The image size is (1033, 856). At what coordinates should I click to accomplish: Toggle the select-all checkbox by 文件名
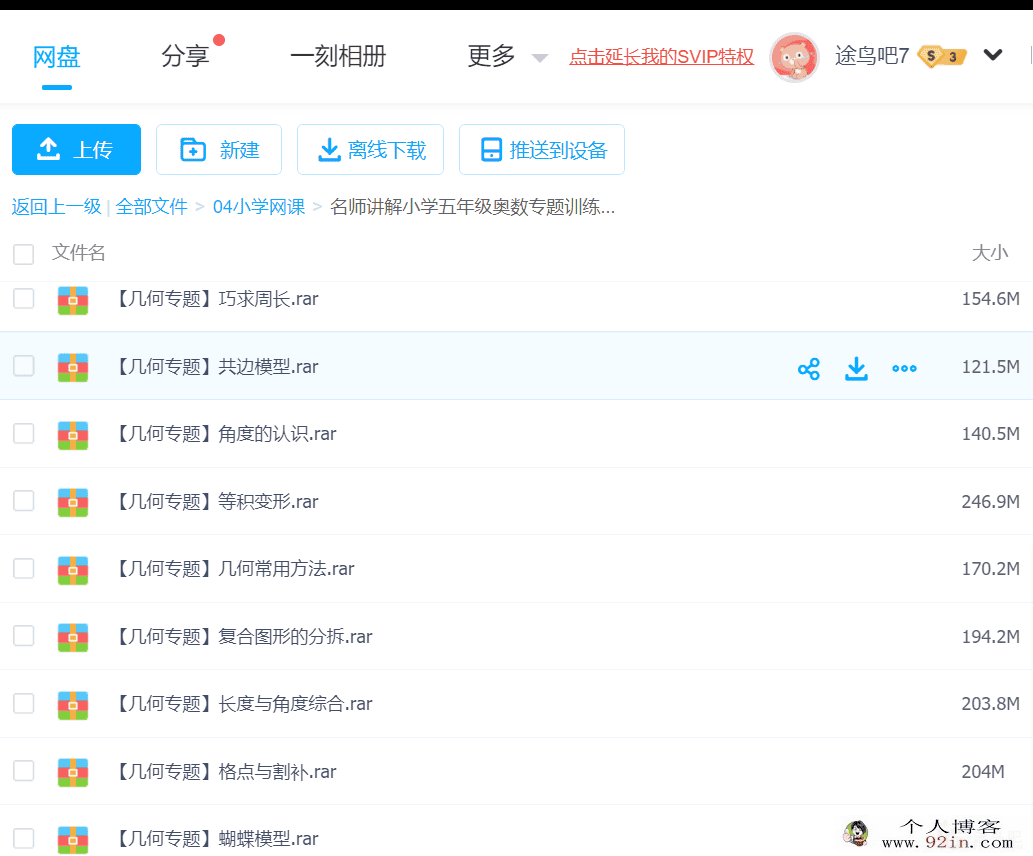[x=24, y=254]
